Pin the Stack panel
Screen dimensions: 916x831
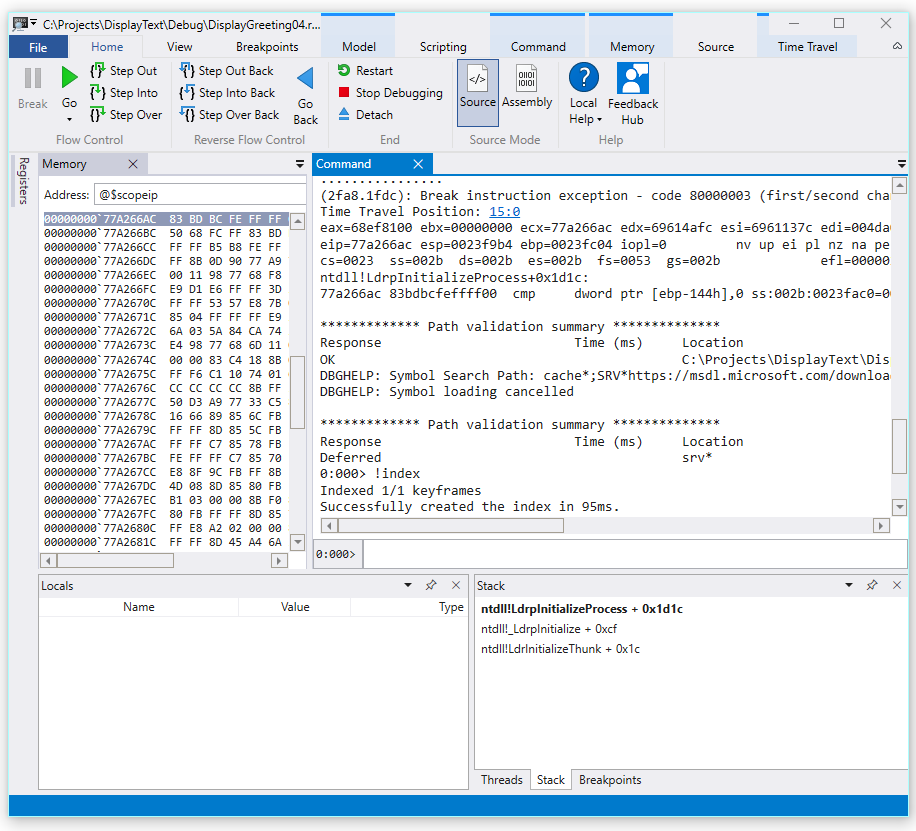click(871, 585)
